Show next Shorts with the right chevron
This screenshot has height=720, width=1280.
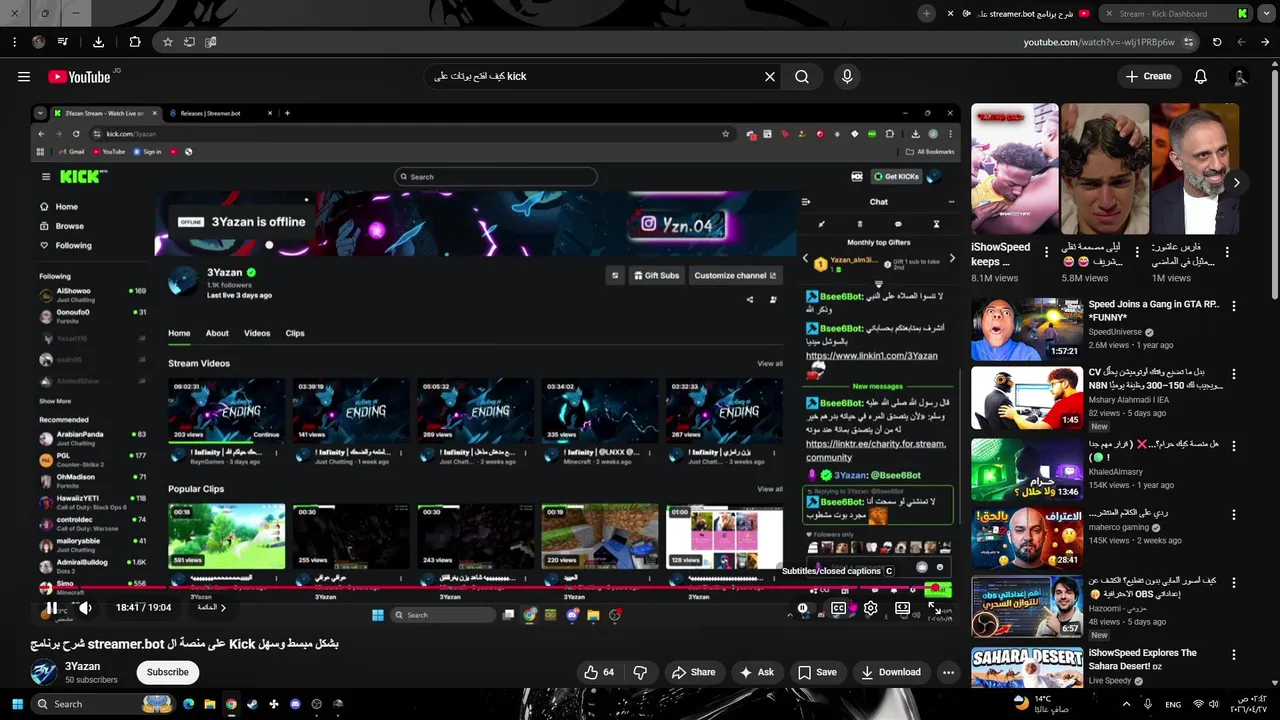click(1236, 183)
